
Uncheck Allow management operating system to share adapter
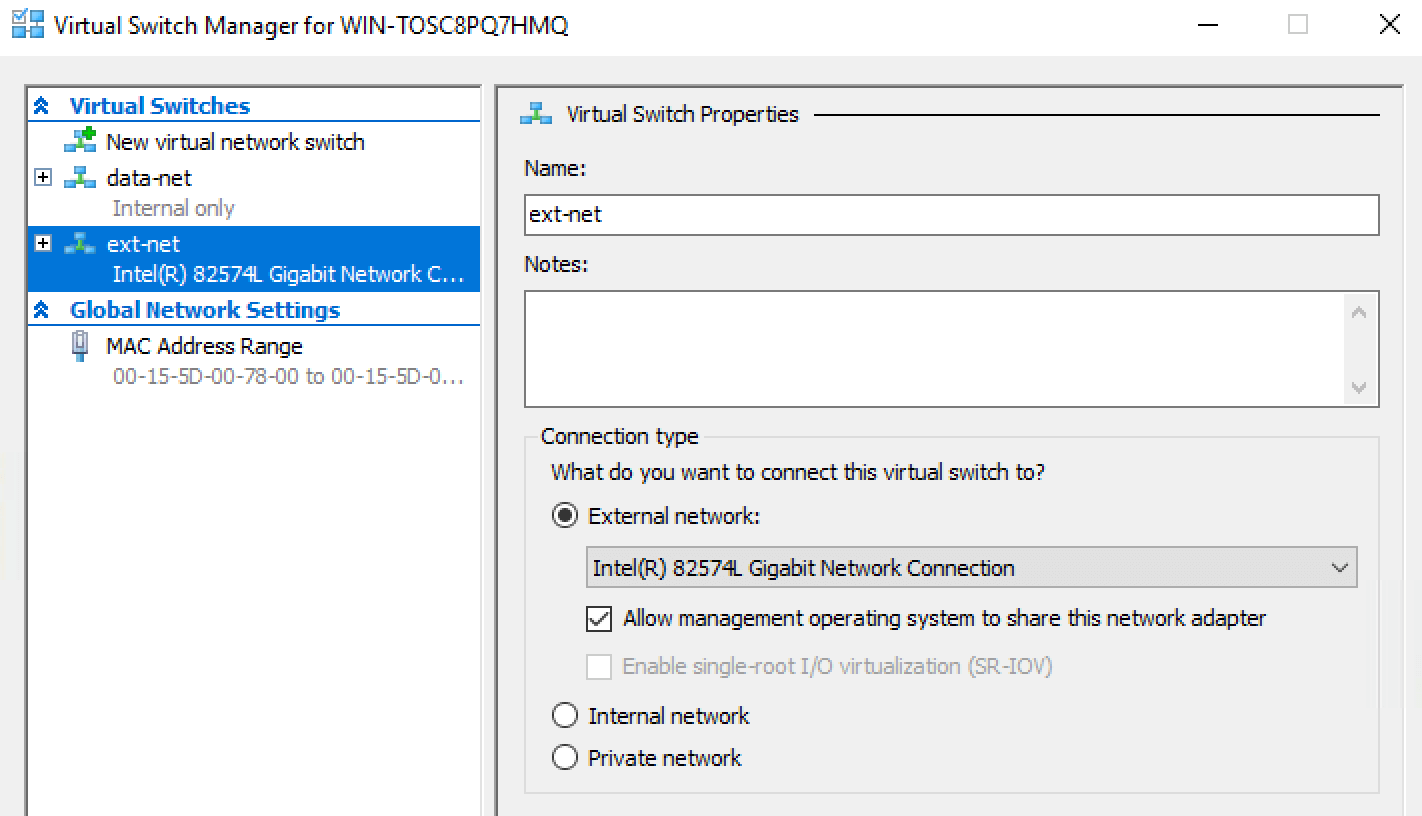tap(598, 618)
